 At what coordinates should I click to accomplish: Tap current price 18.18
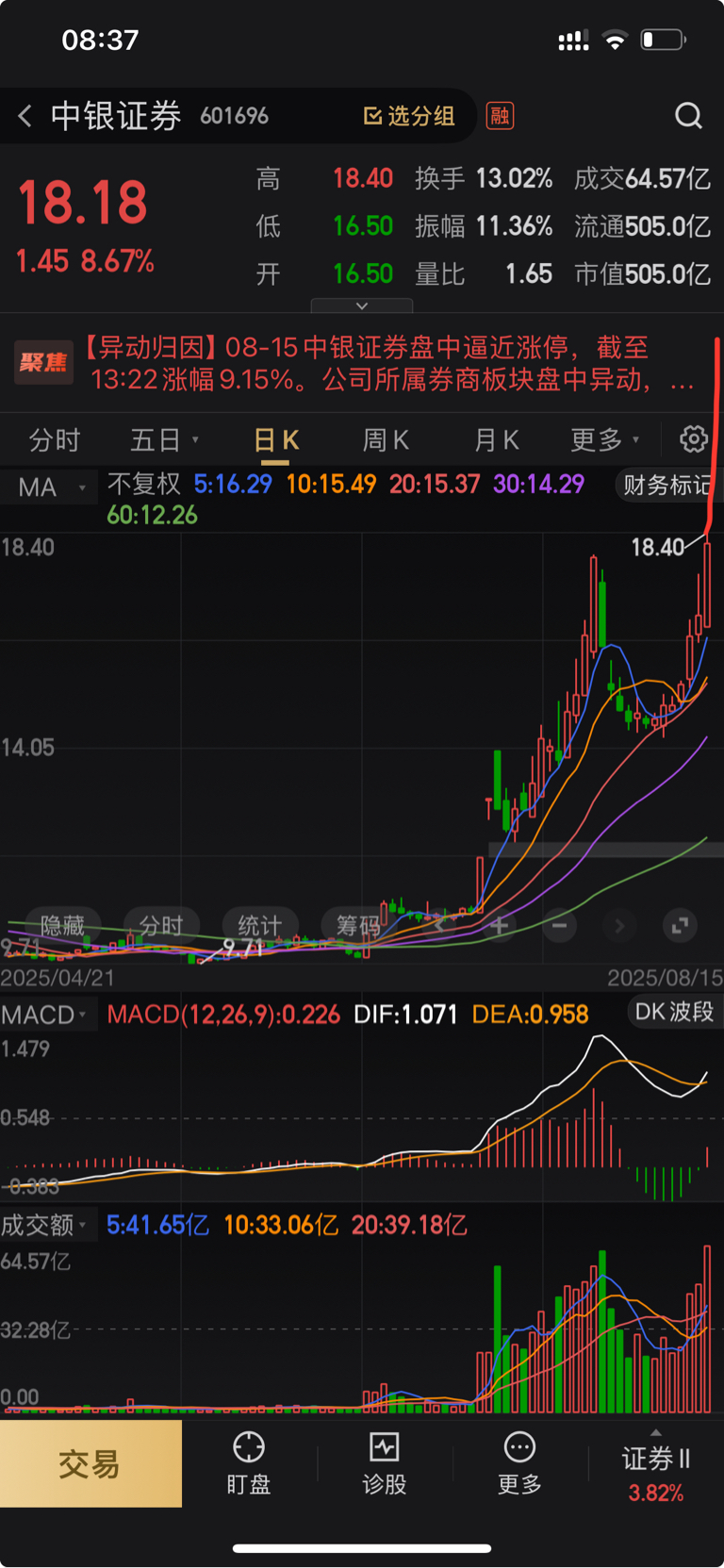coord(83,202)
